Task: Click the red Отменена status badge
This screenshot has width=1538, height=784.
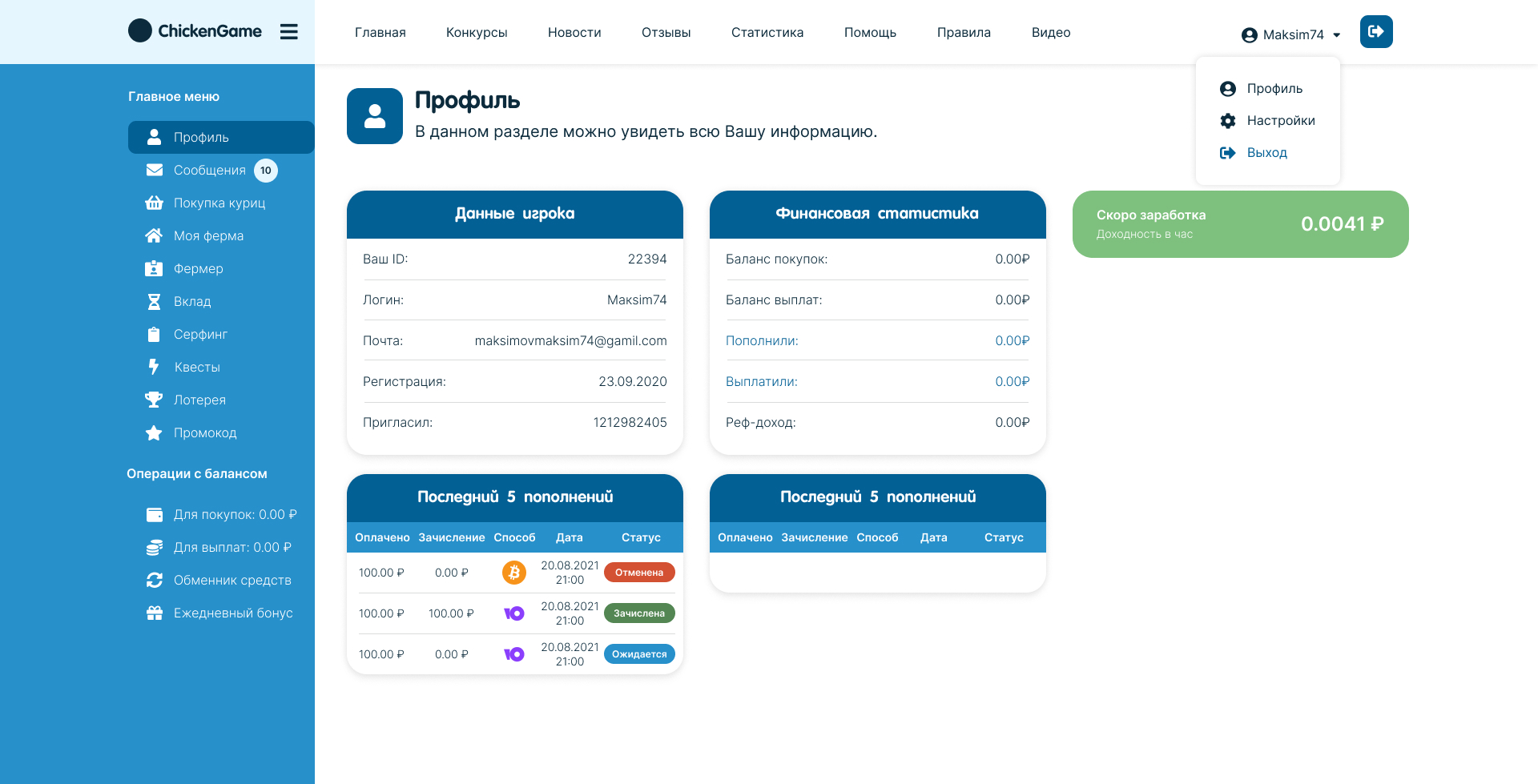Action: [x=639, y=573]
